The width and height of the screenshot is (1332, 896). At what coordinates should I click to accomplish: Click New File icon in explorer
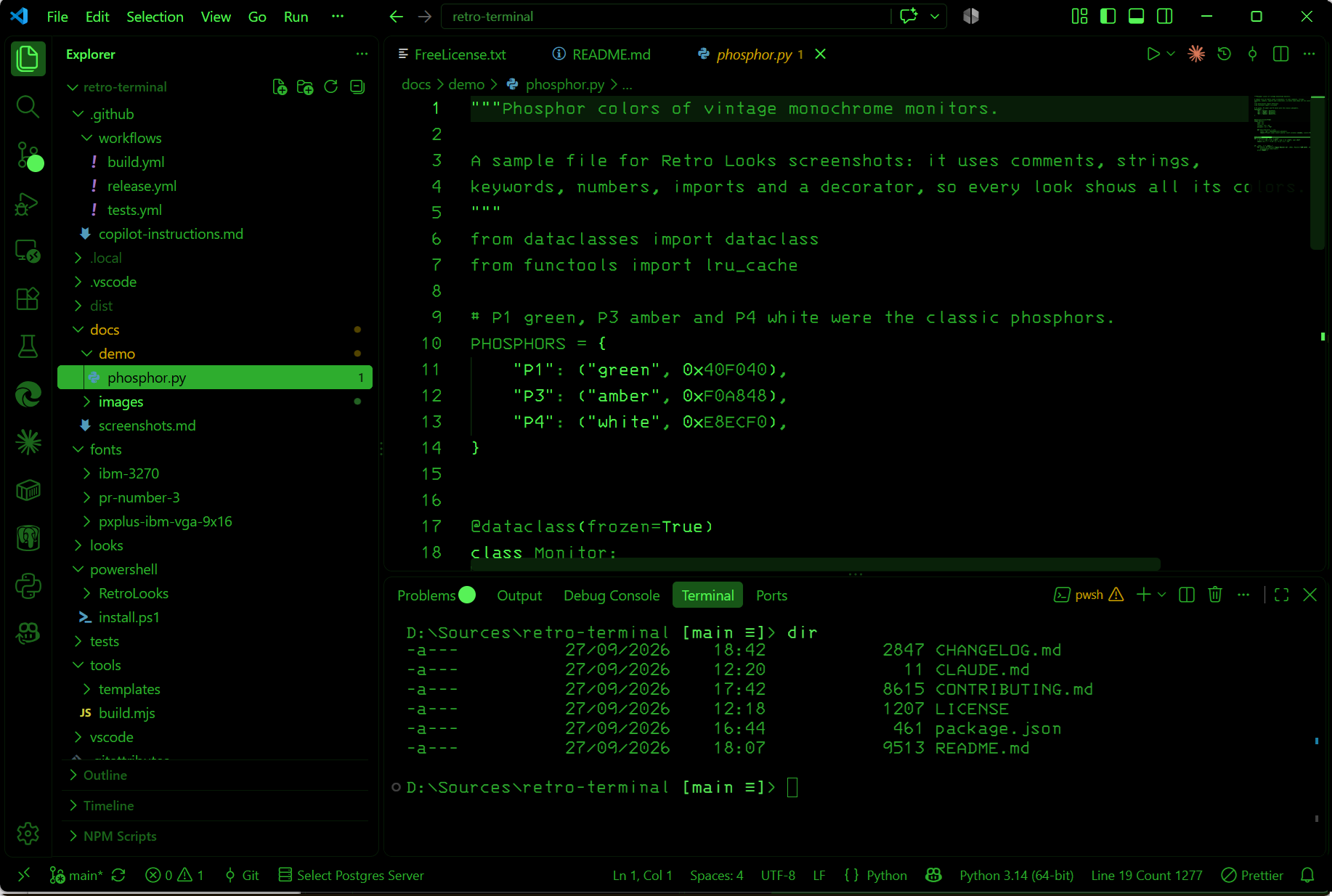280,87
